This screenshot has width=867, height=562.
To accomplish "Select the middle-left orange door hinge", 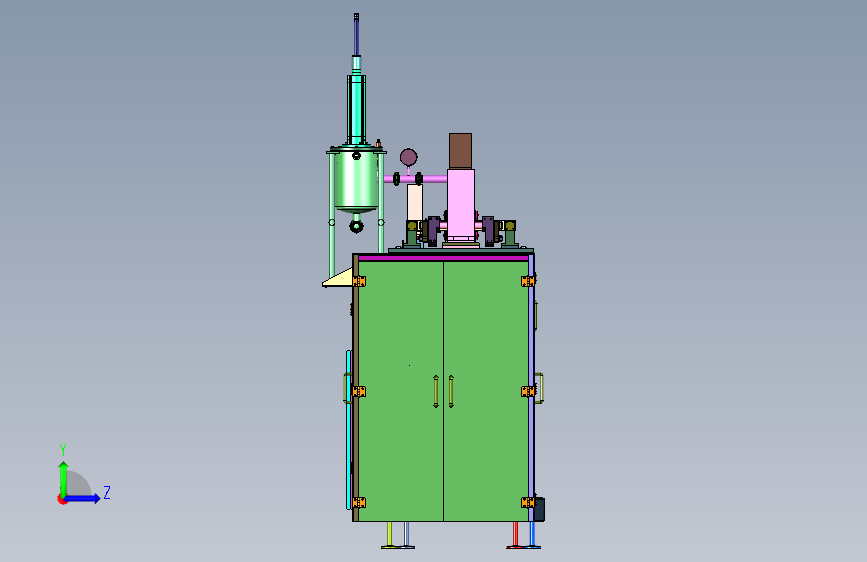I will click(x=359, y=392).
